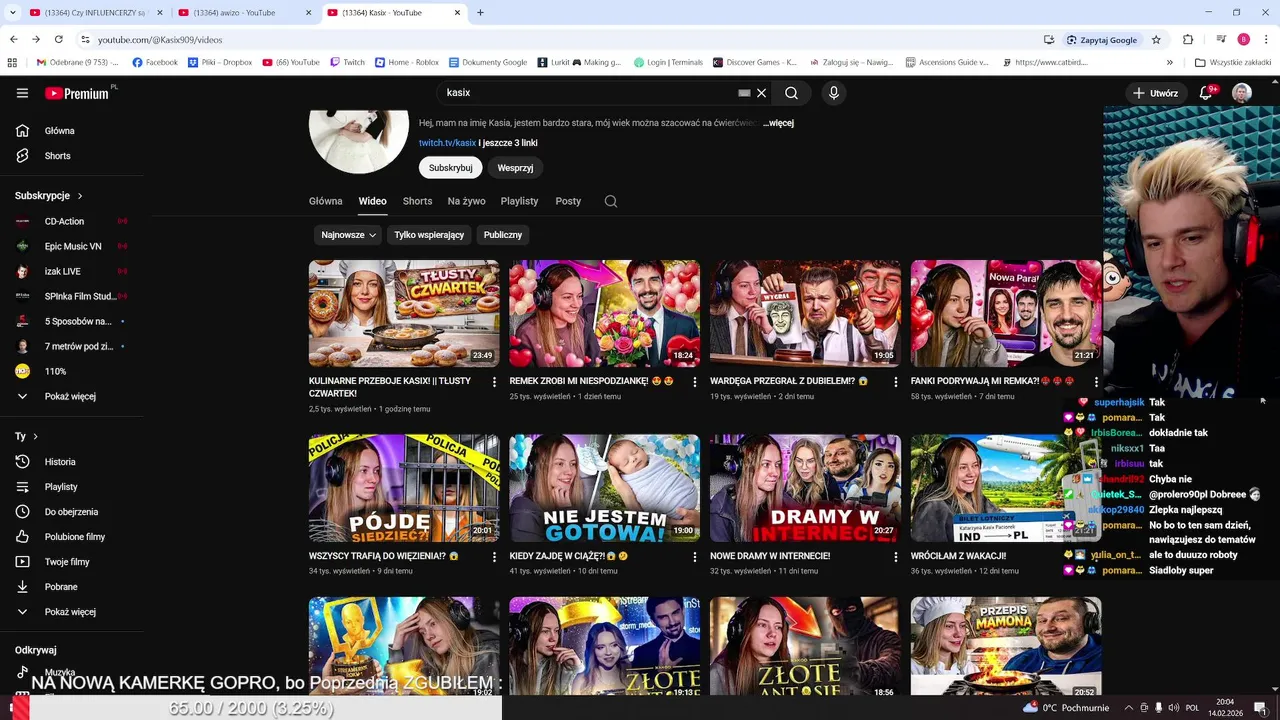1280x720 pixels.
Task: Switch to the Shorts channel tab
Action: tap(417, 201)
